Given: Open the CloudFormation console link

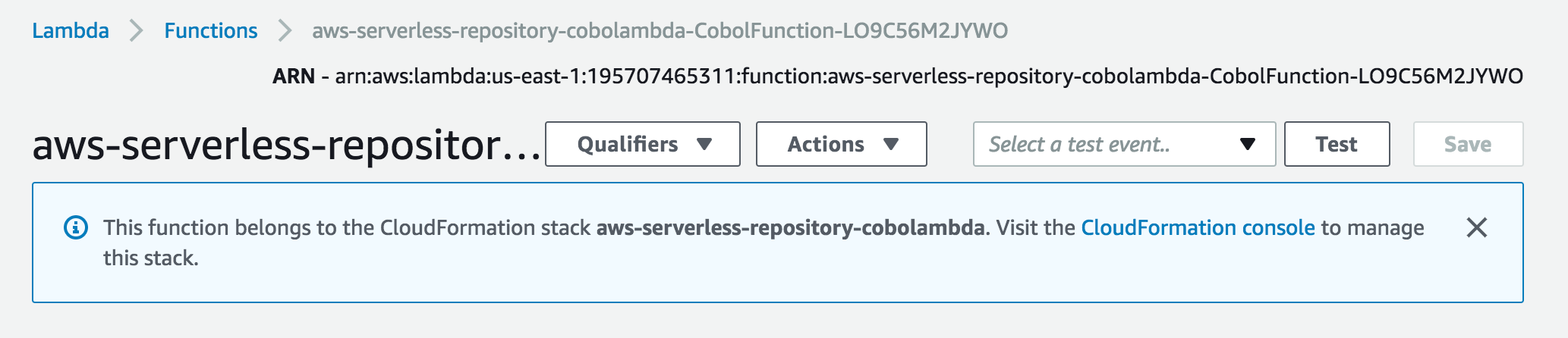Looking at the screenshot, I should tap(1198, 227).
